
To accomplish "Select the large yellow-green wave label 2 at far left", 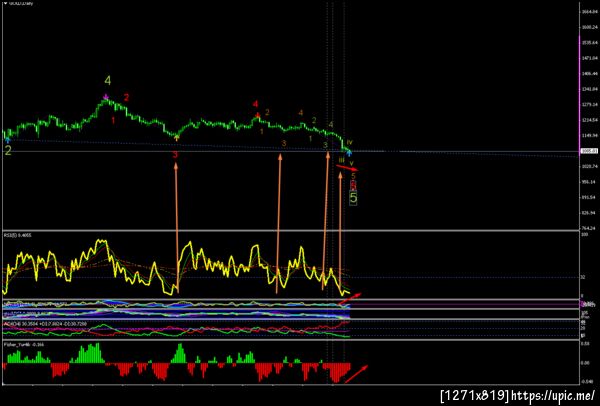I will click(x=8, y=151).
